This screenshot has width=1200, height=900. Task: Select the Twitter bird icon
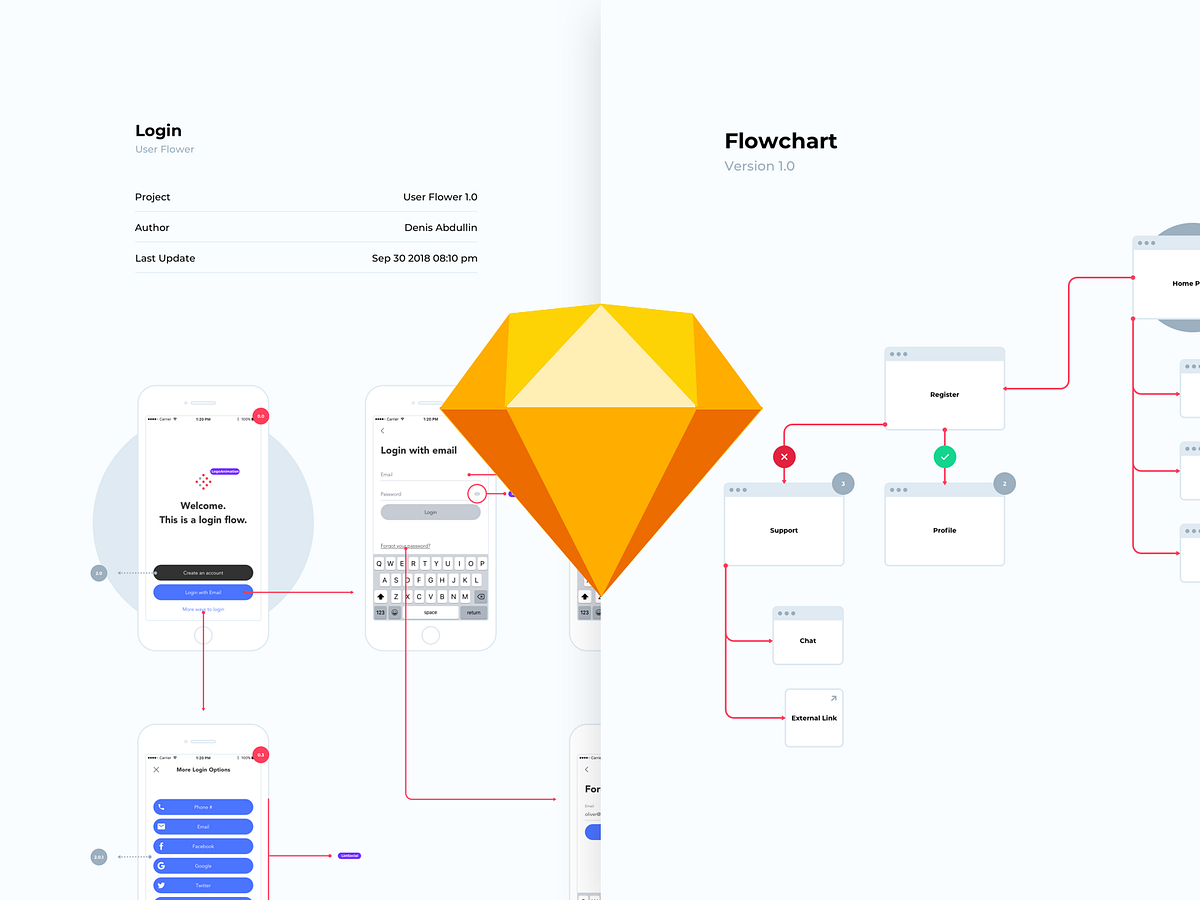161,885
